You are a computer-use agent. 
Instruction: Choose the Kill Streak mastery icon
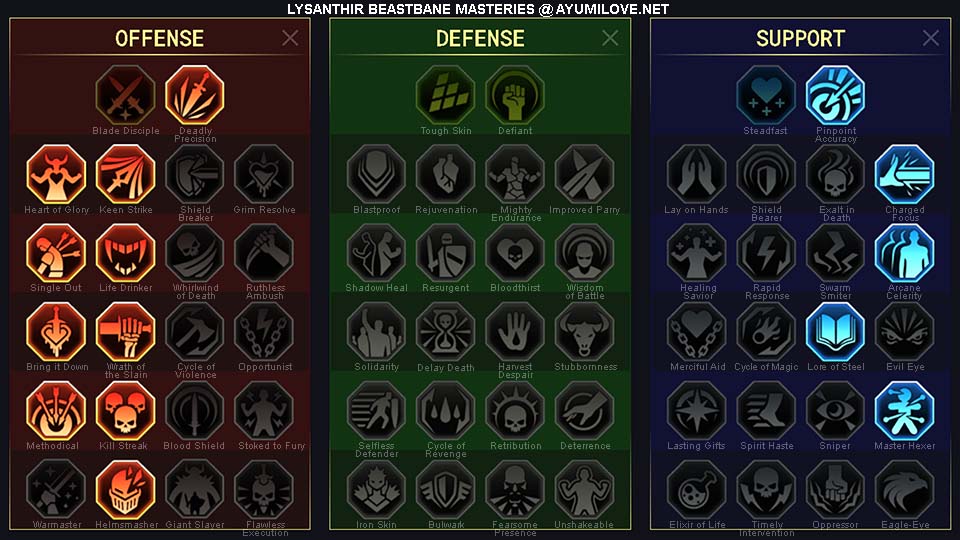point(126,411)
